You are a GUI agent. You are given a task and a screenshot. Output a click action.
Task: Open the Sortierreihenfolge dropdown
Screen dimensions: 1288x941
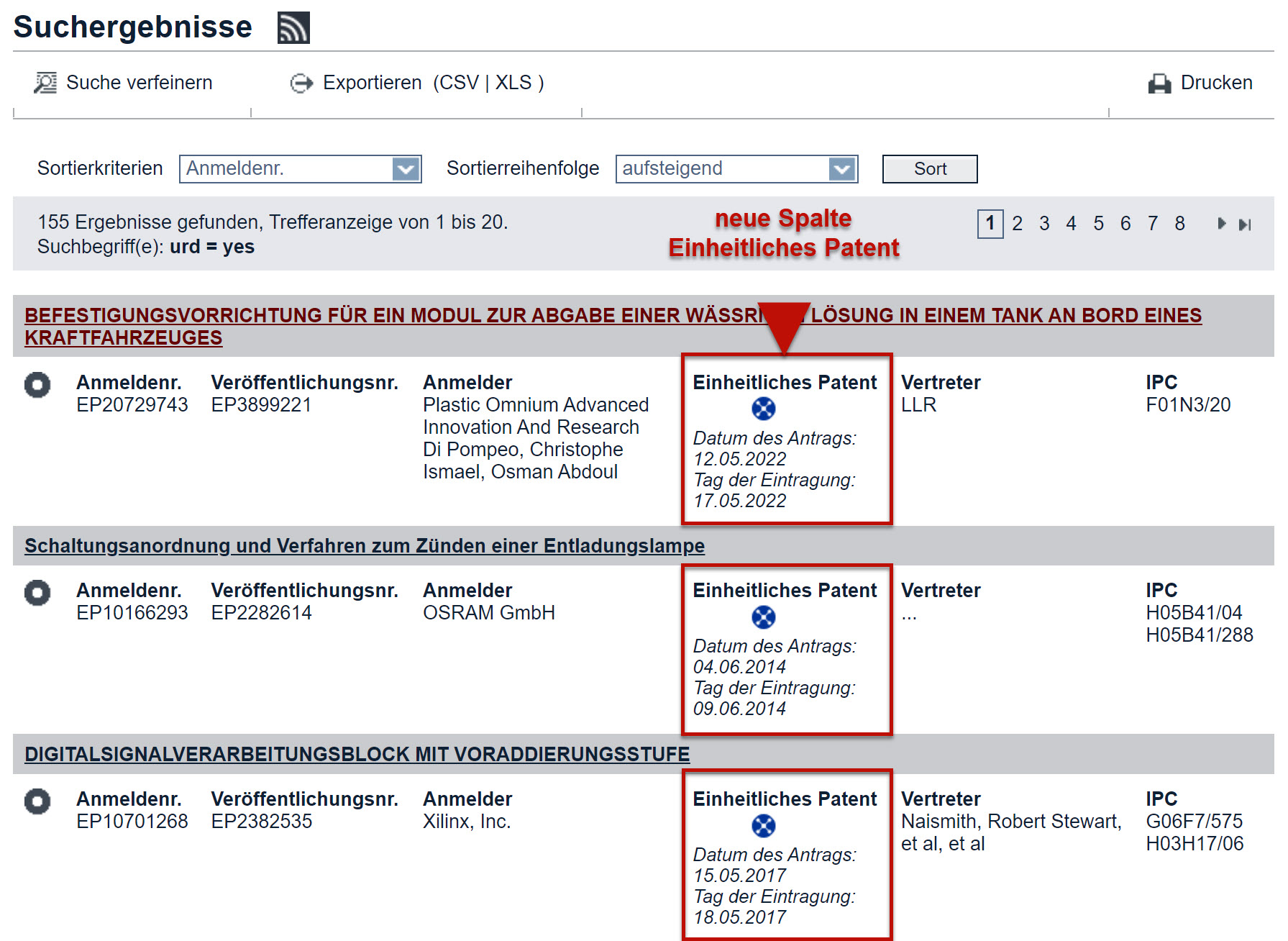point(841,169)
